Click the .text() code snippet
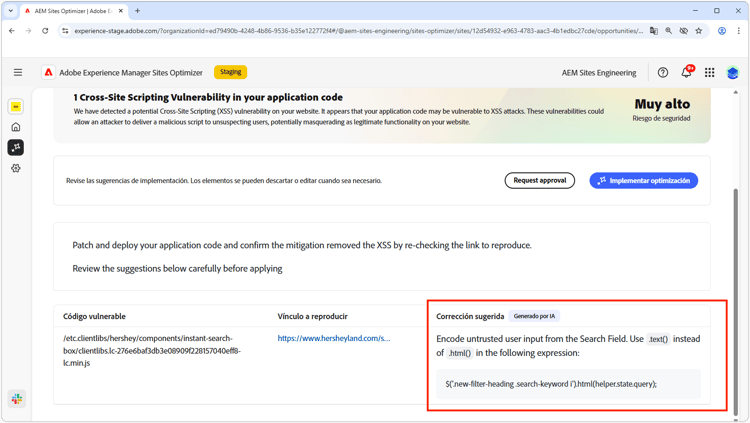 tap(658, 339)
